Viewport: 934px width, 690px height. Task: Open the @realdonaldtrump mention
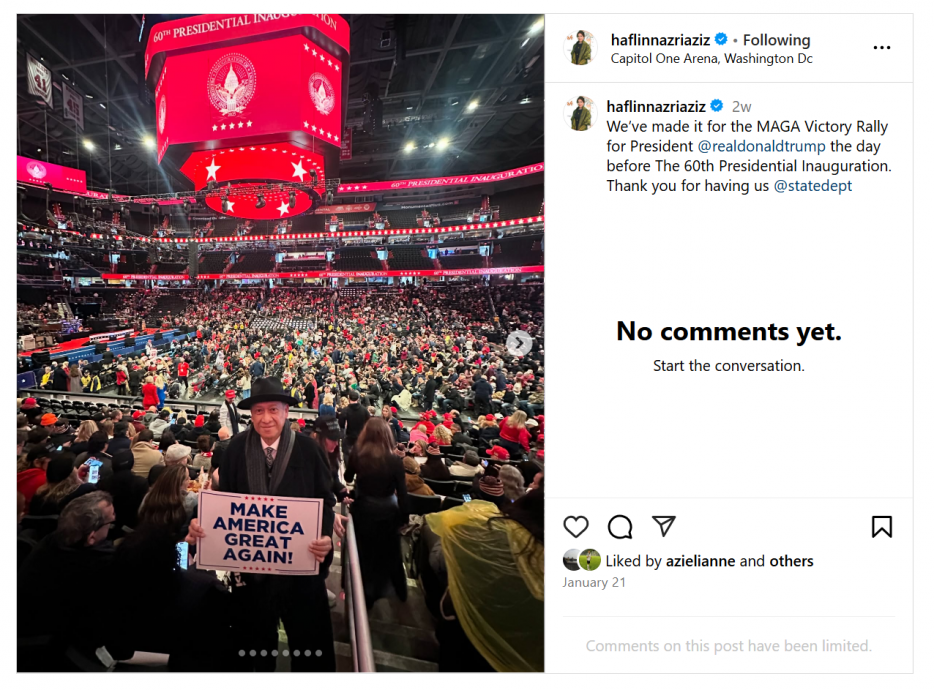pyautogui.click(x=761, y=146)
